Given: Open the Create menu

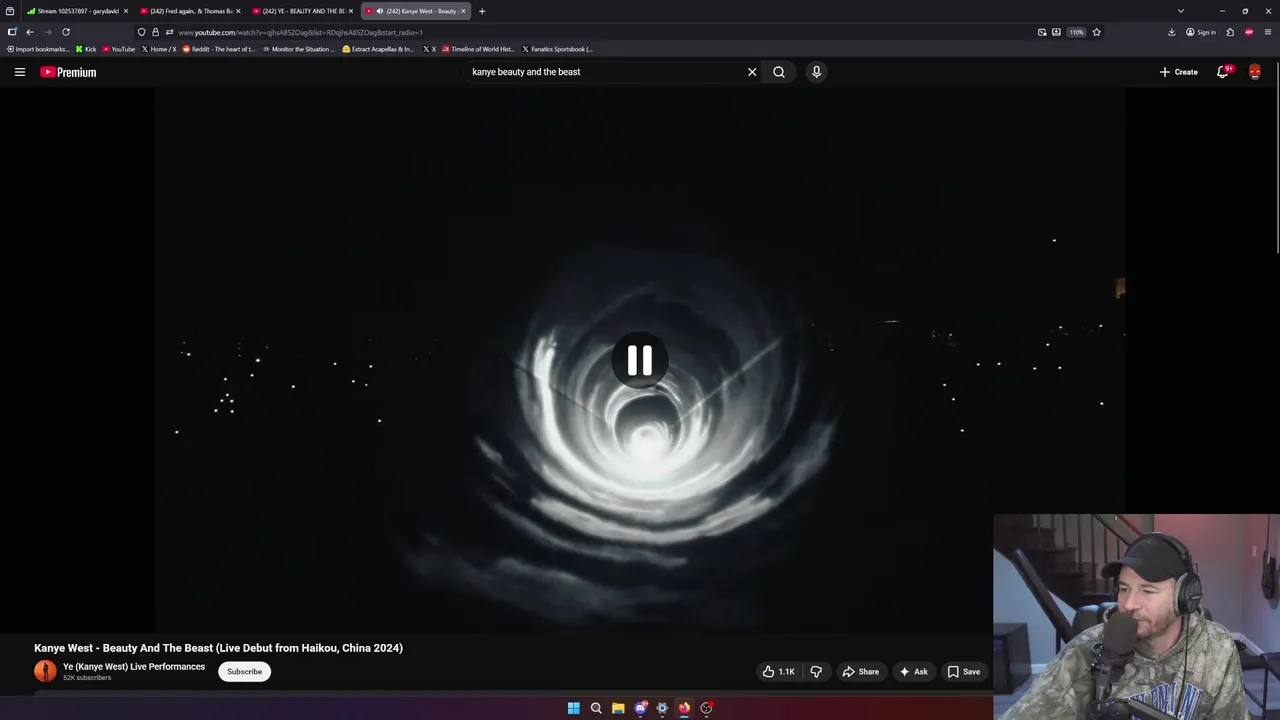Looking at the screenshot, I should [1179, 72].
